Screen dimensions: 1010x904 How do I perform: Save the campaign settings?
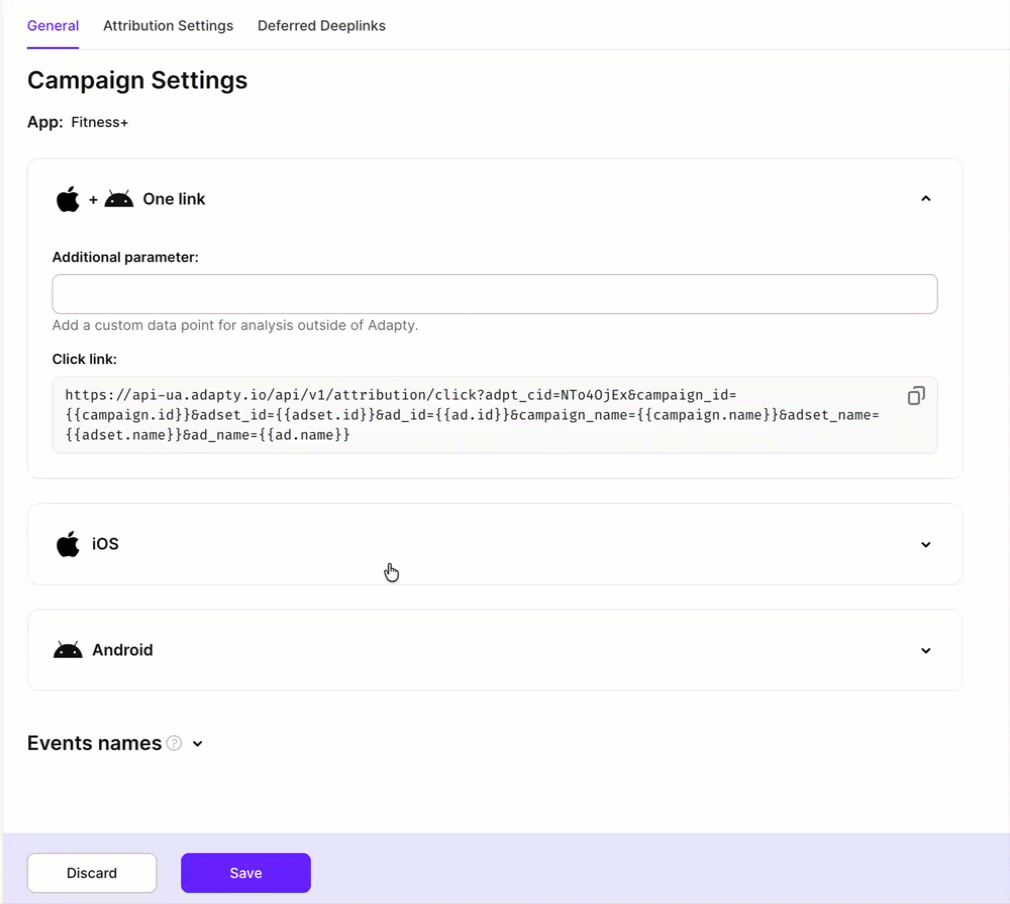pyautogui.click(x=245, y=872)
